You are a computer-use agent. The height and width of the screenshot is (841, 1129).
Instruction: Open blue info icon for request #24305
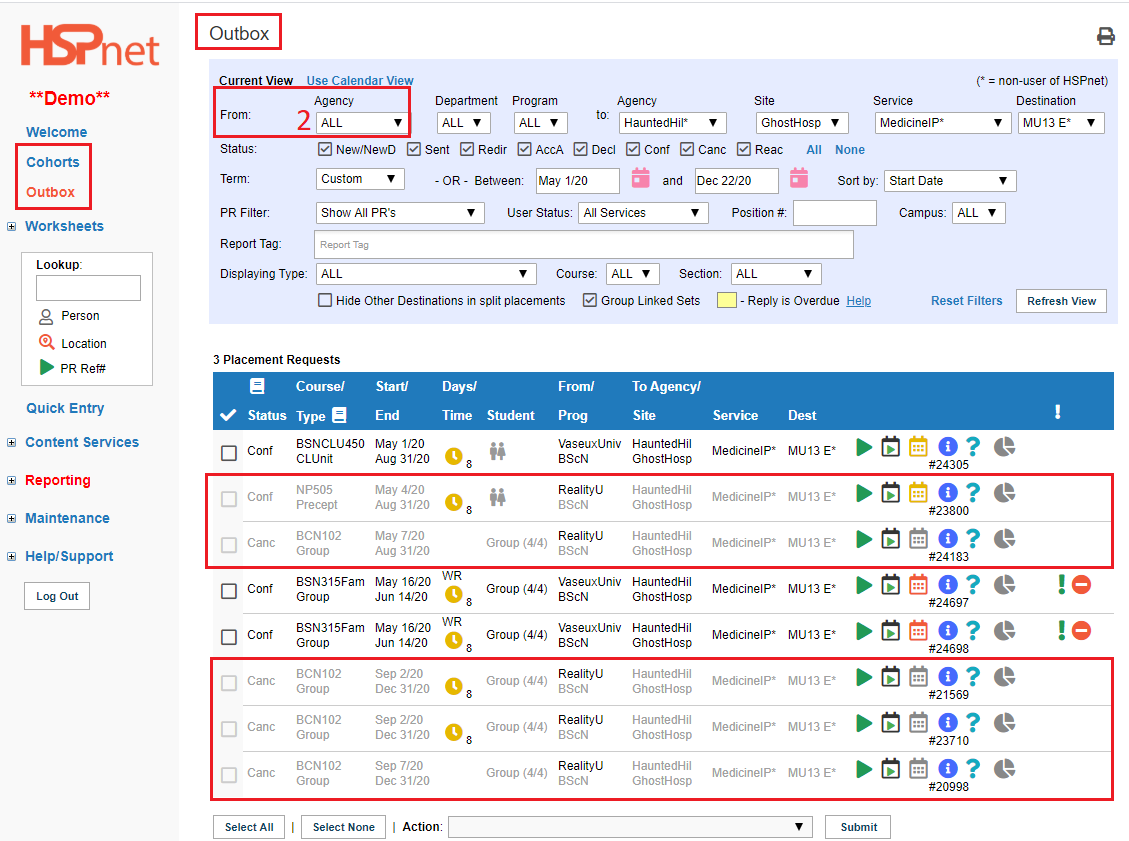pyautogui.click(x=948, y=447)
